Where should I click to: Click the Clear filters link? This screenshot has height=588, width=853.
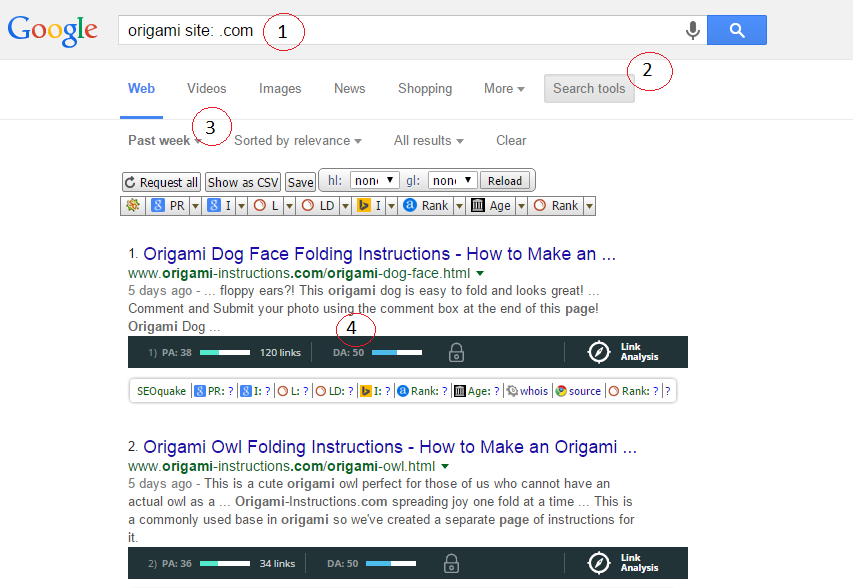tap(511, 140)
